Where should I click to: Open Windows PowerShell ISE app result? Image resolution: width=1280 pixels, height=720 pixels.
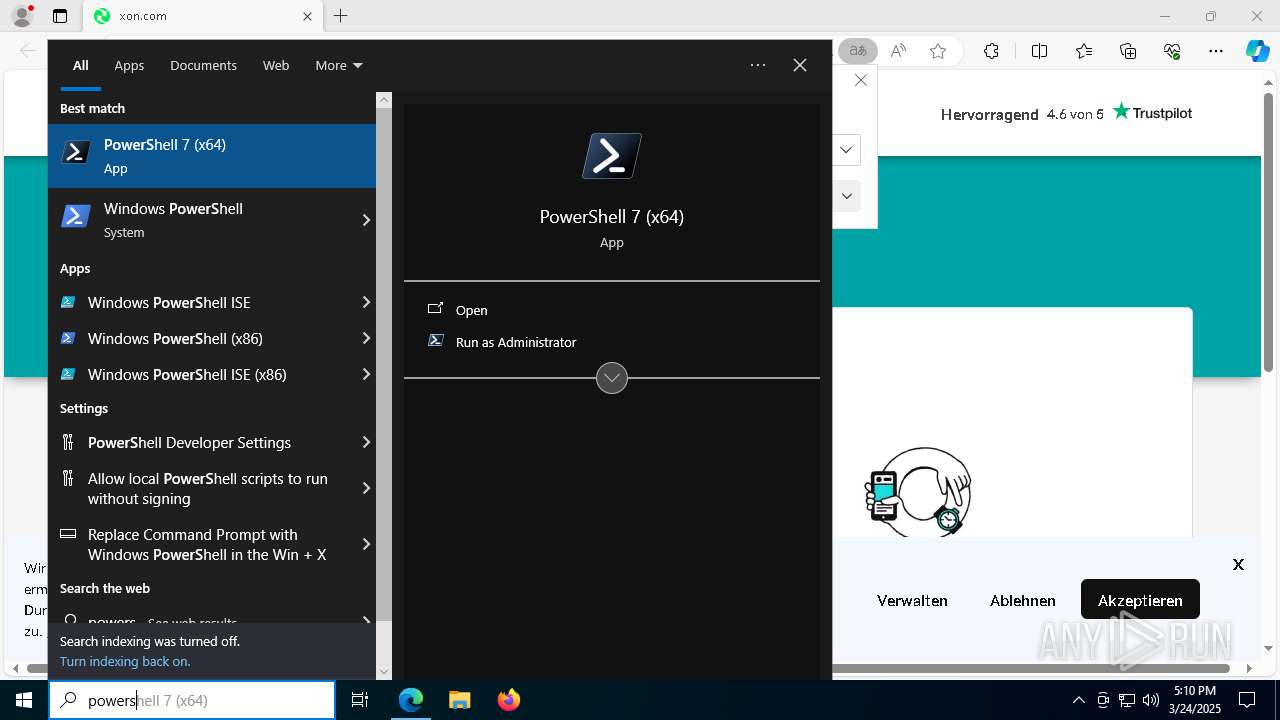pyautogui.click(x=200, y=302)
